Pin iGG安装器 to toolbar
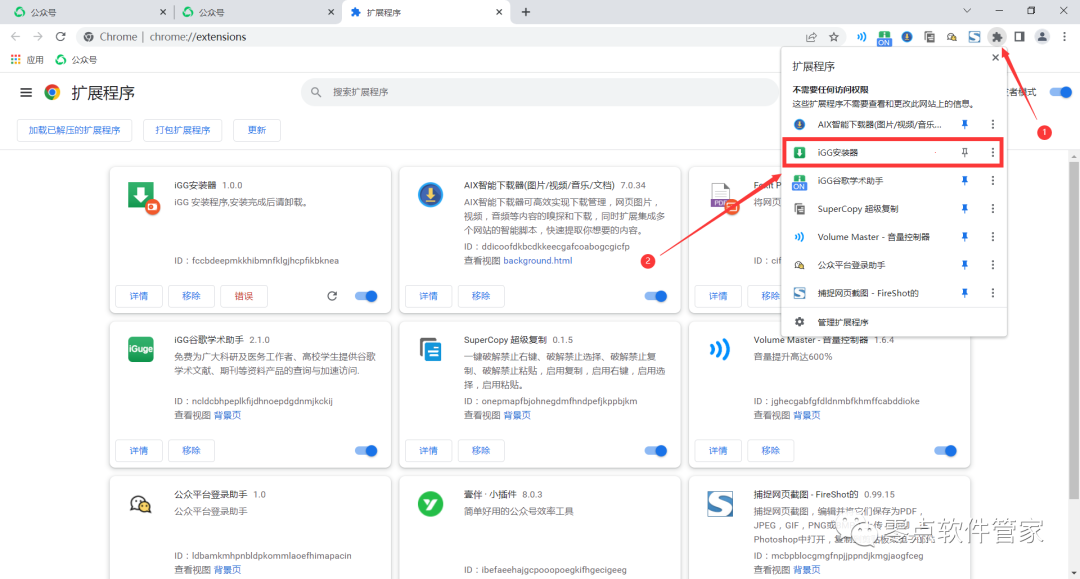1080x579 pixels. 965,153
